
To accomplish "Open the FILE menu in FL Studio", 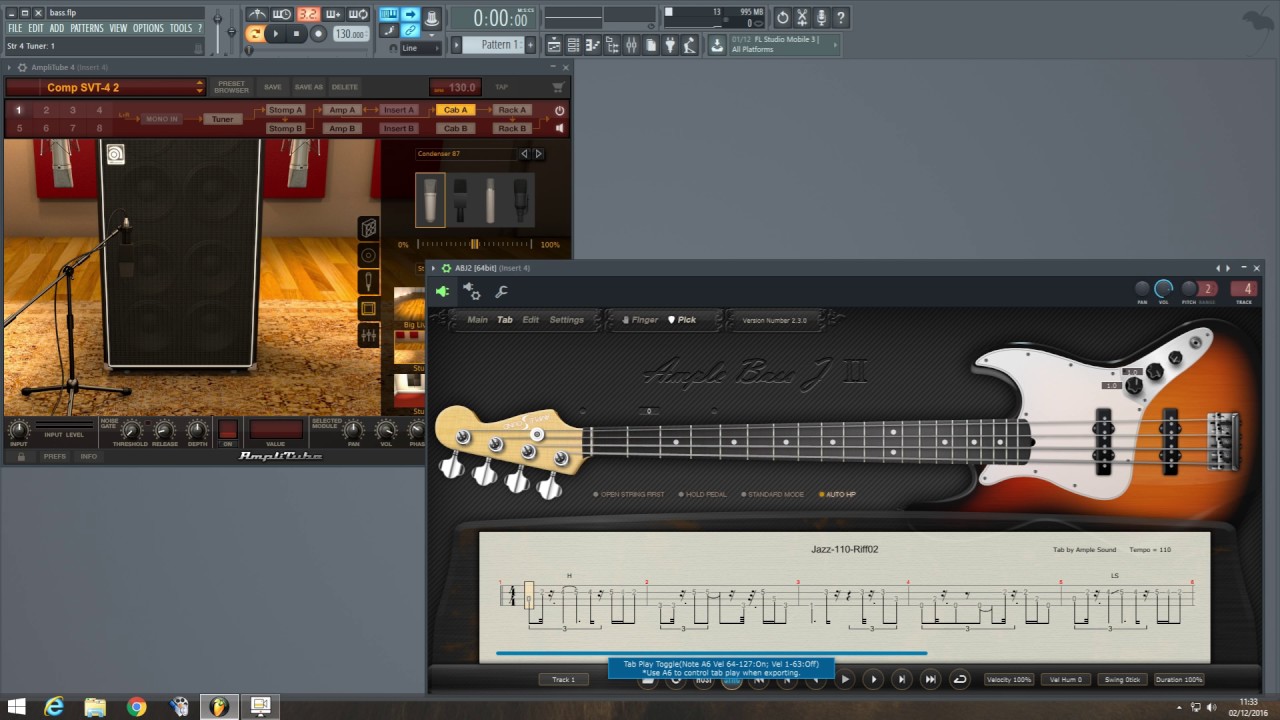I will pos(15,28).
